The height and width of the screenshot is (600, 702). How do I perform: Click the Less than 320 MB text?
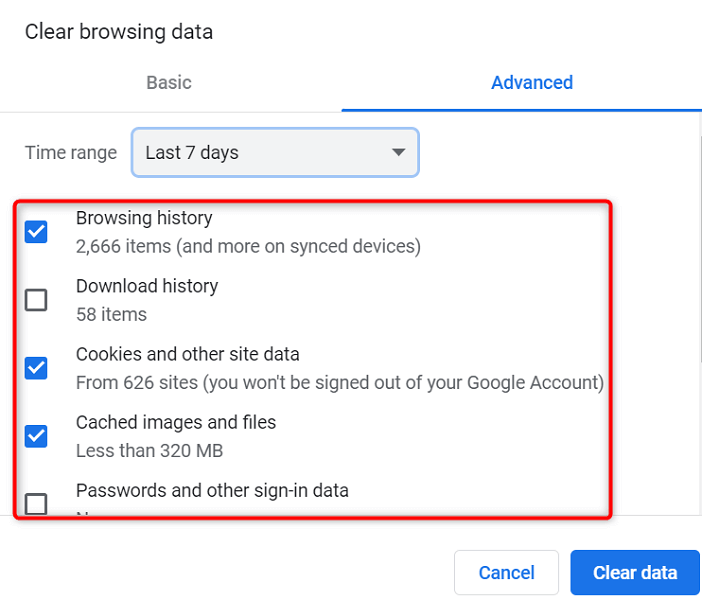click(x=149, y=450)
